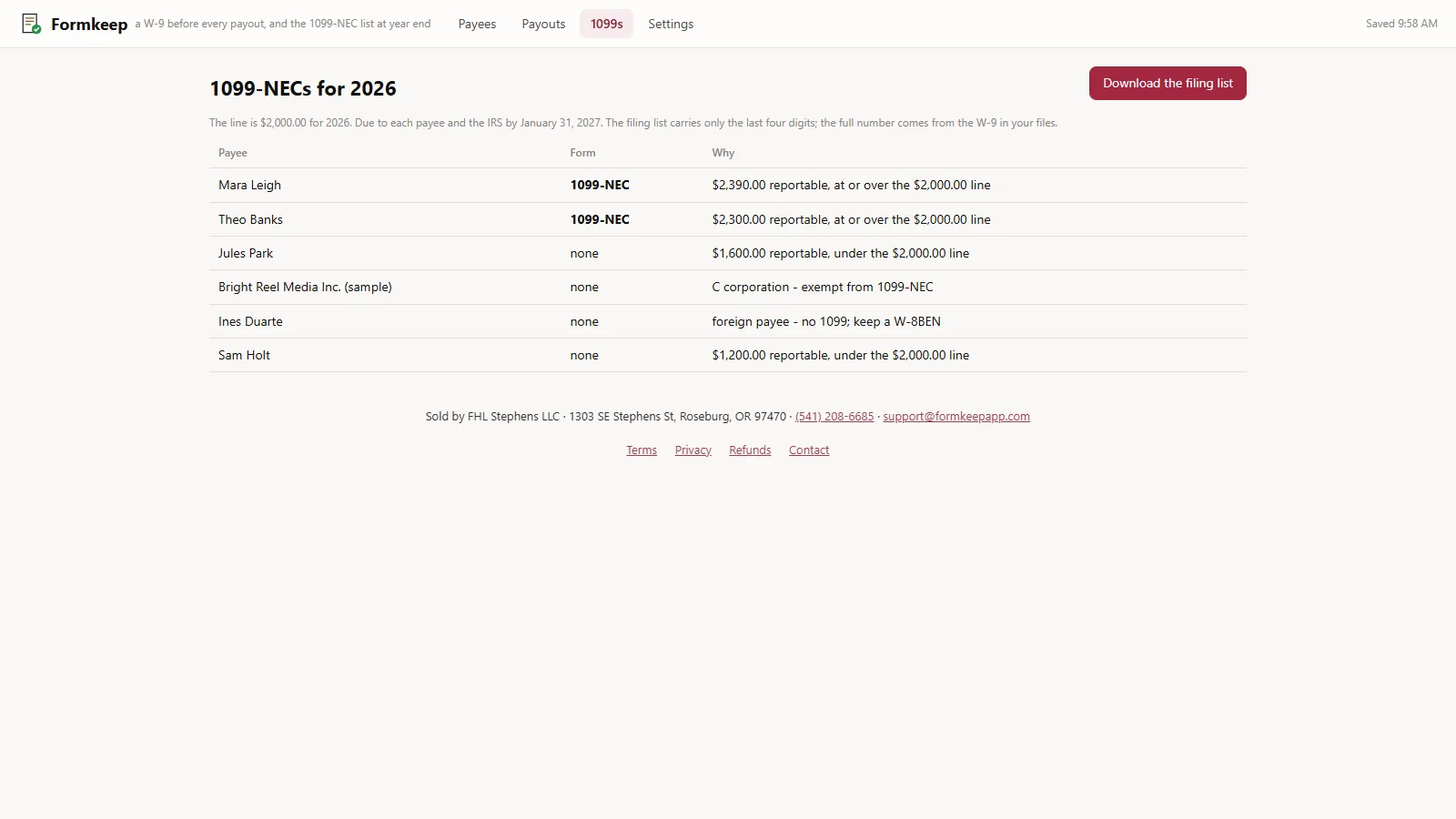Click the none form cell for Ines Duarte
Viewport: 1456px width, 819px height.
click(584, 321)
